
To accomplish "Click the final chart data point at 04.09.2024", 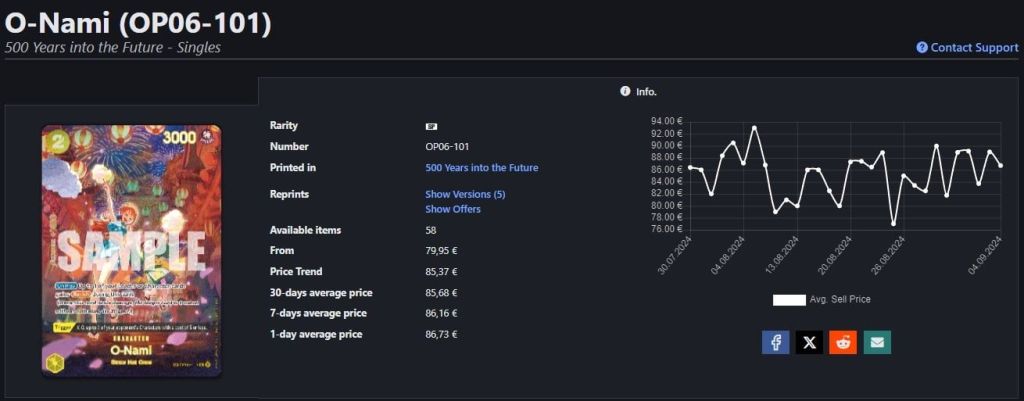I will [x=1000, y=165].
